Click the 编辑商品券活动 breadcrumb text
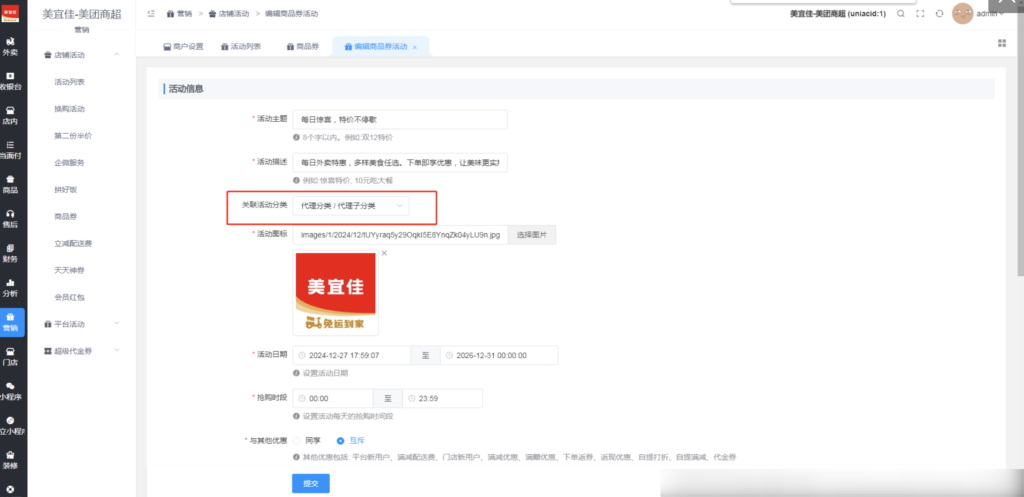 point(292,14)
